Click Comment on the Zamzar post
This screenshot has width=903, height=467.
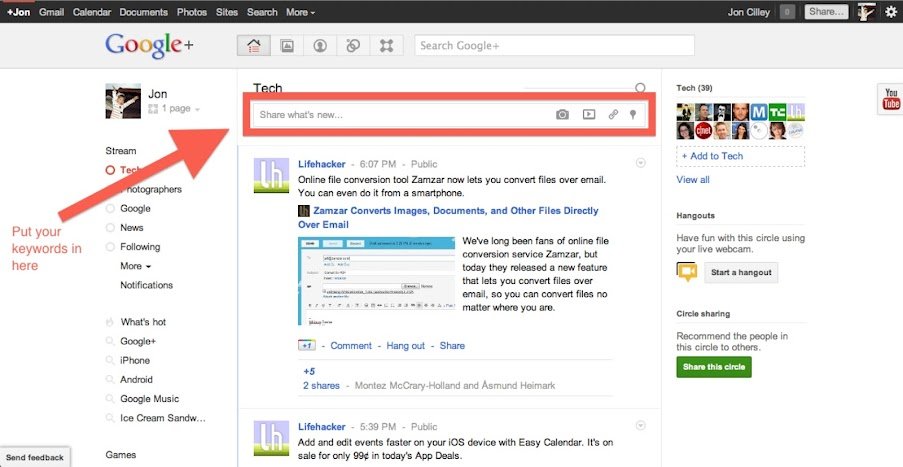(x=351, y=345)
